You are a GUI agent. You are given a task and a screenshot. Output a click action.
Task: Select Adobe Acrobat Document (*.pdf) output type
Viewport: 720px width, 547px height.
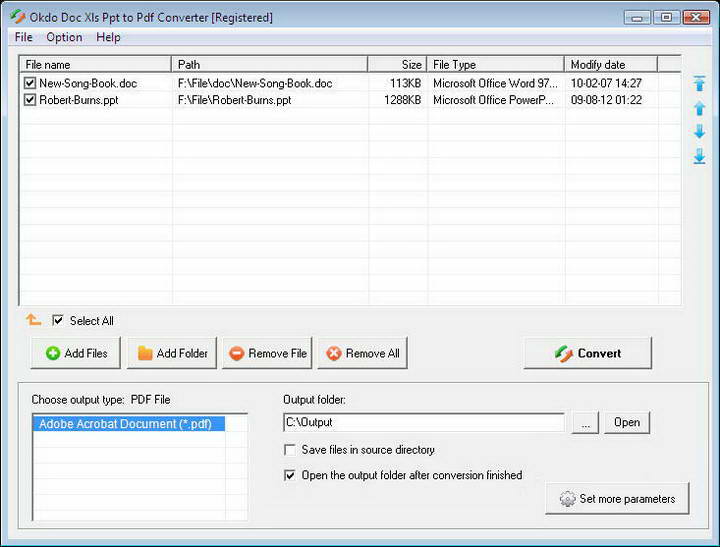(129, 423)
